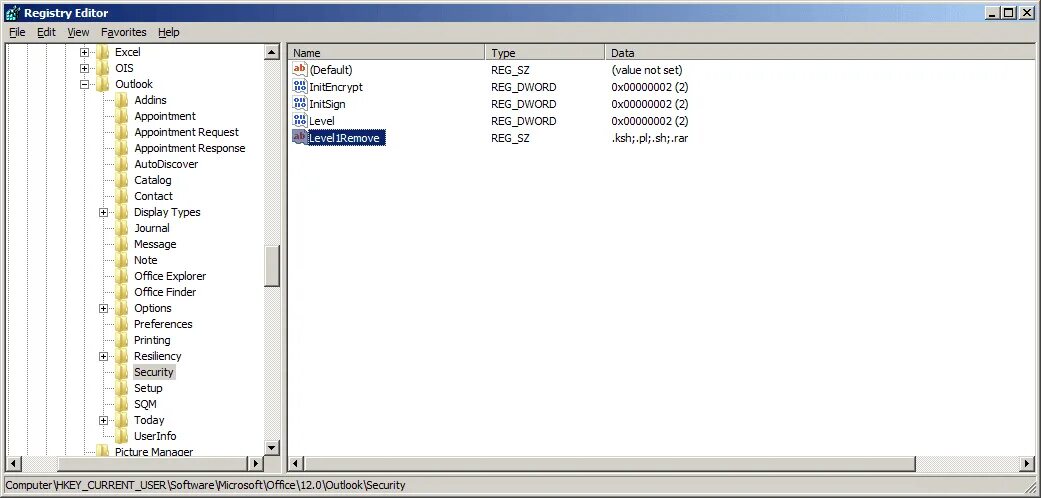Image resolution: width=1041 pixels, height=498 pixels.
Task: Open the Help menu
Action: point(169,32)
